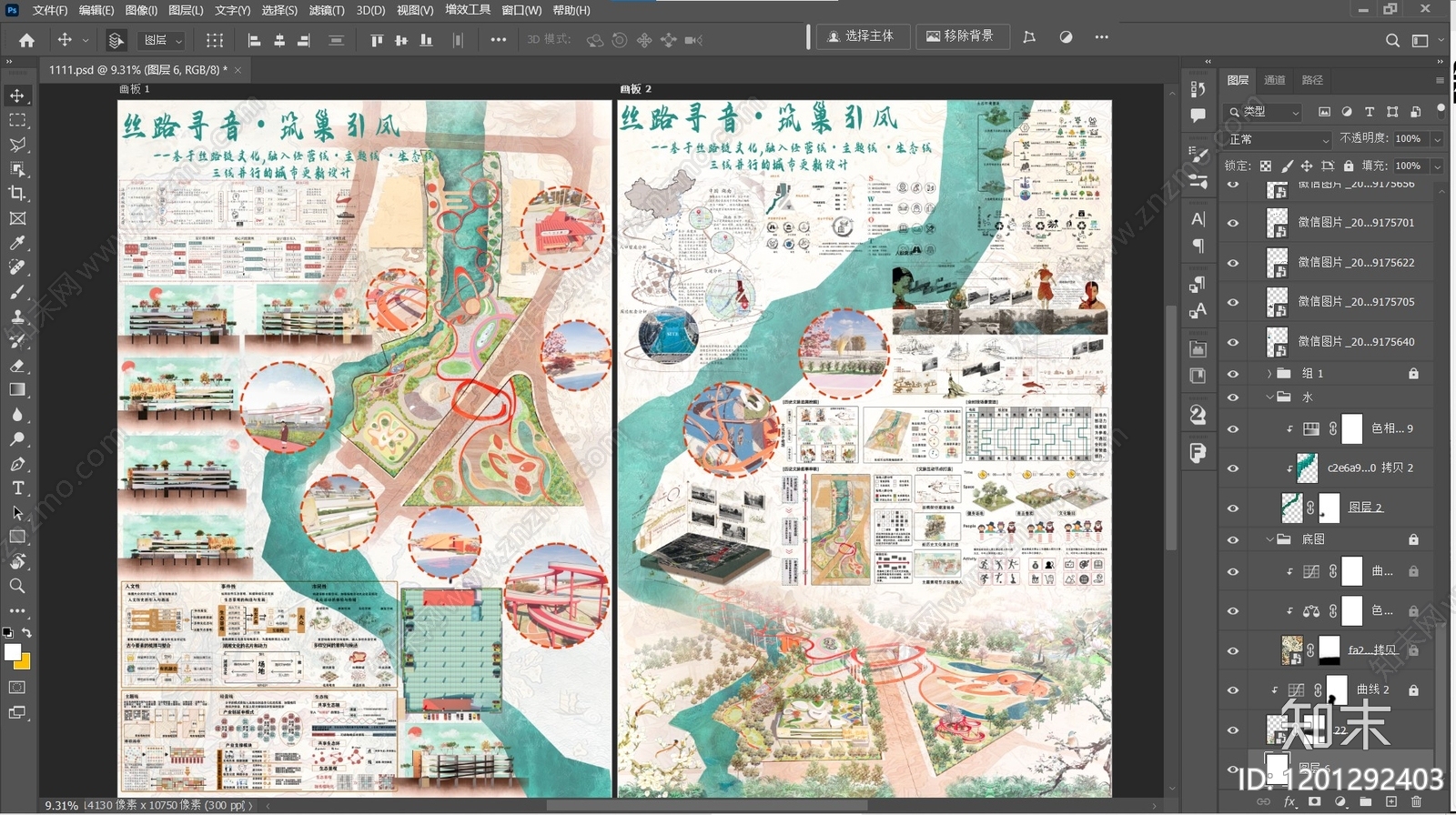Image resolution: width=1456 pixels, height=815 pixels.
Task: Toggle visibility of 图层 2
Action: pos(1233,508)
